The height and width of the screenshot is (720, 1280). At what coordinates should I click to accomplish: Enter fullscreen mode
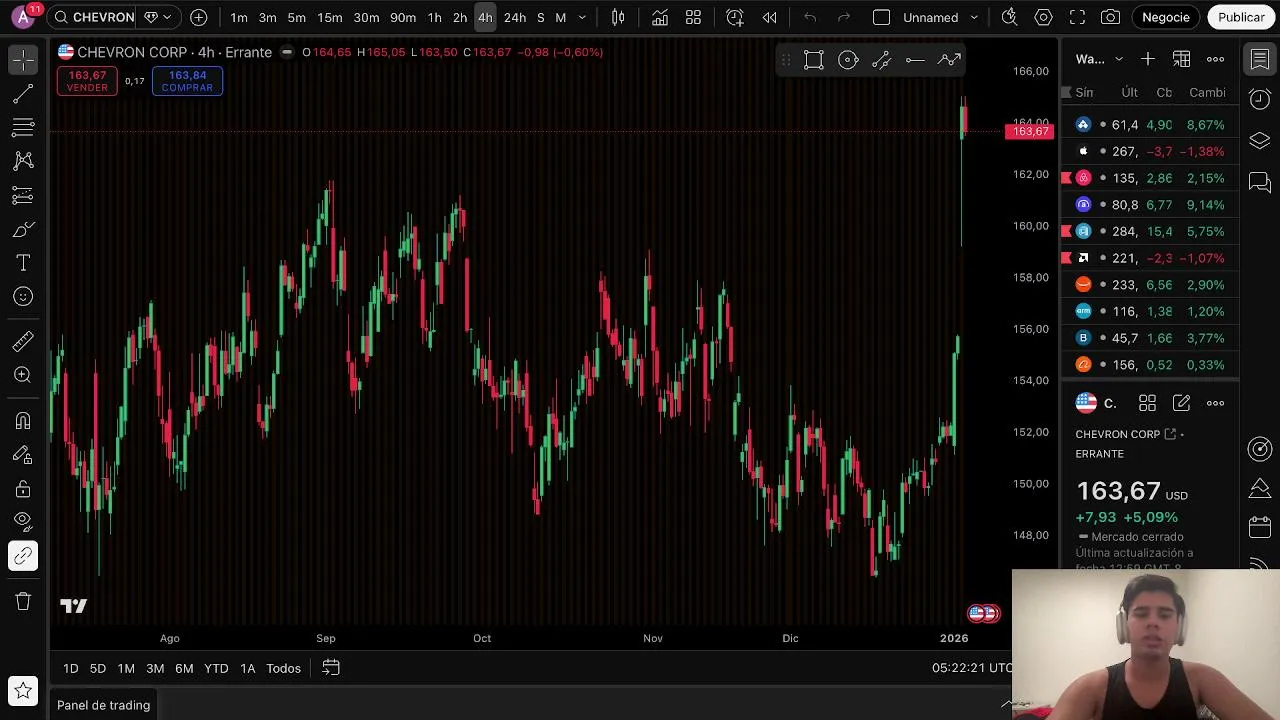tap(1077, 17)
